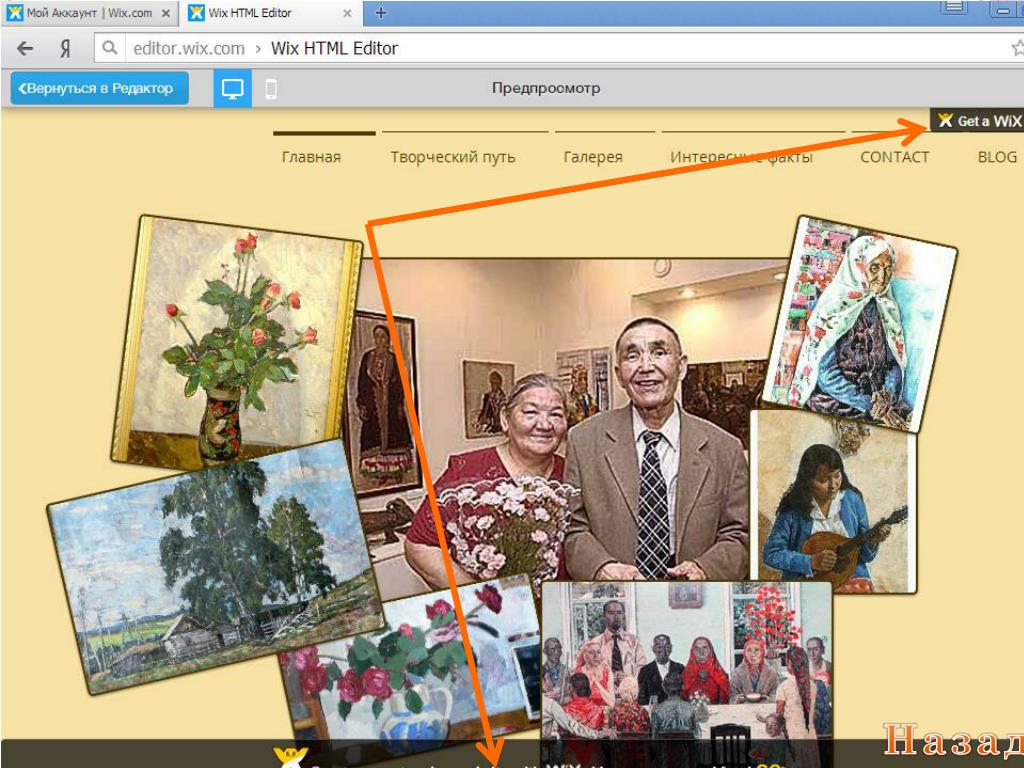Click 'Вернуться в Редактор' button
The image size is (1024, 768).
99,88
